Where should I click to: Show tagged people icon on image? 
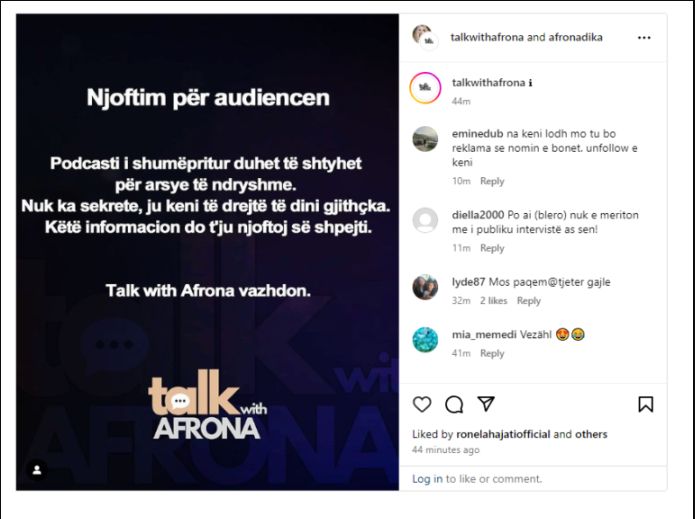[x=37, y=470]
